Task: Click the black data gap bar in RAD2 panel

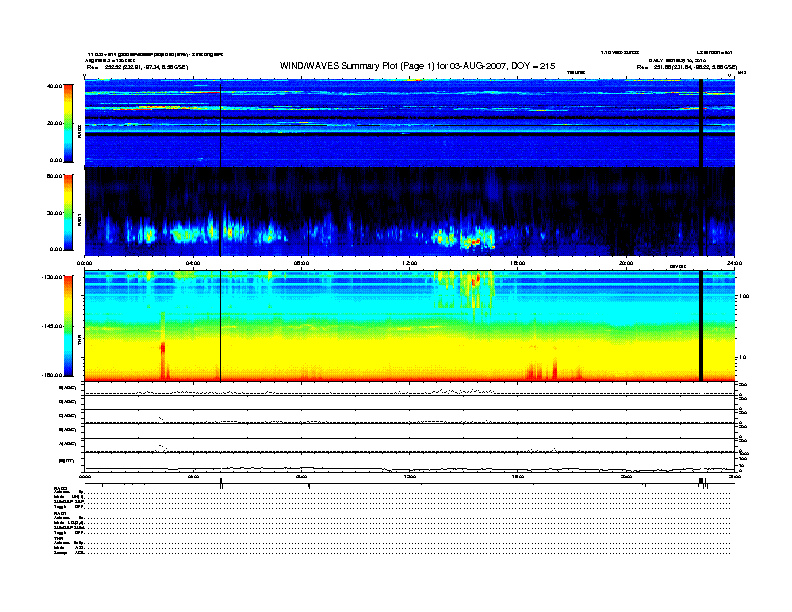Action: point(701,123)
